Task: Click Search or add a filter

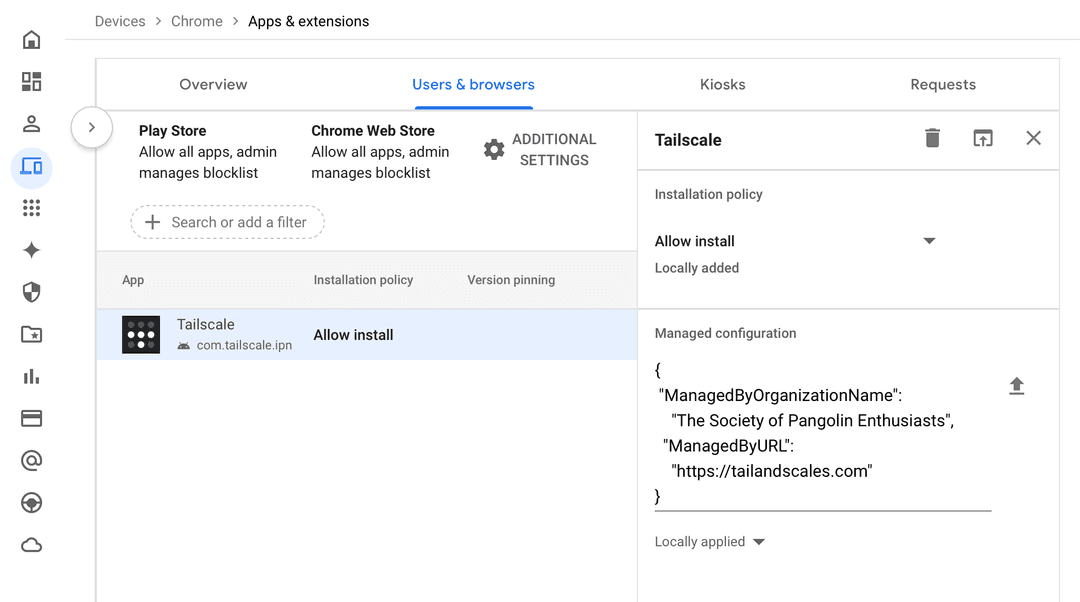Action: (x=227, y=222)
